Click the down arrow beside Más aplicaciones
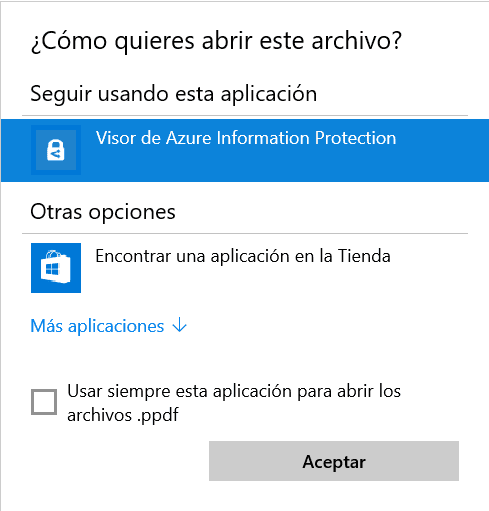Image resolution: width=489 pixels, height=511 pixels. [180, 325]
